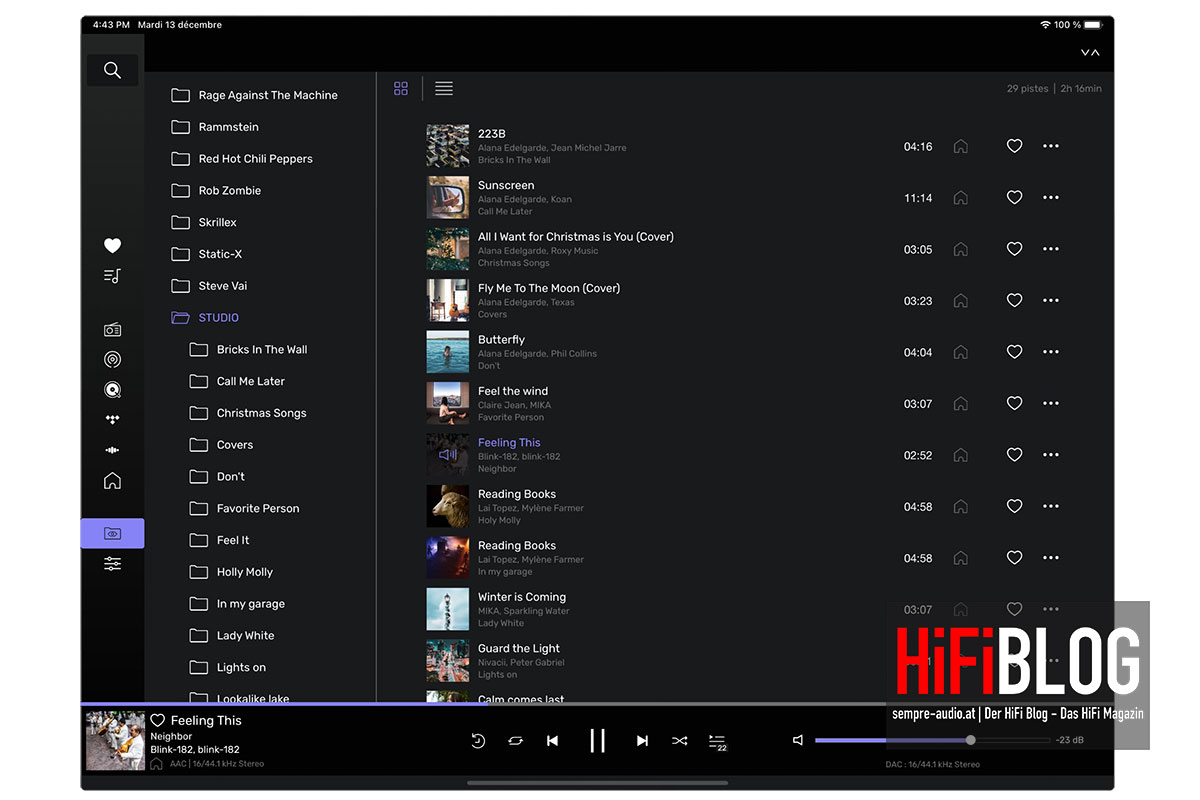Open the Tidal service icon in the sidebar
This screenshot has height=800, width=1200.
click(x=113, y=420)
